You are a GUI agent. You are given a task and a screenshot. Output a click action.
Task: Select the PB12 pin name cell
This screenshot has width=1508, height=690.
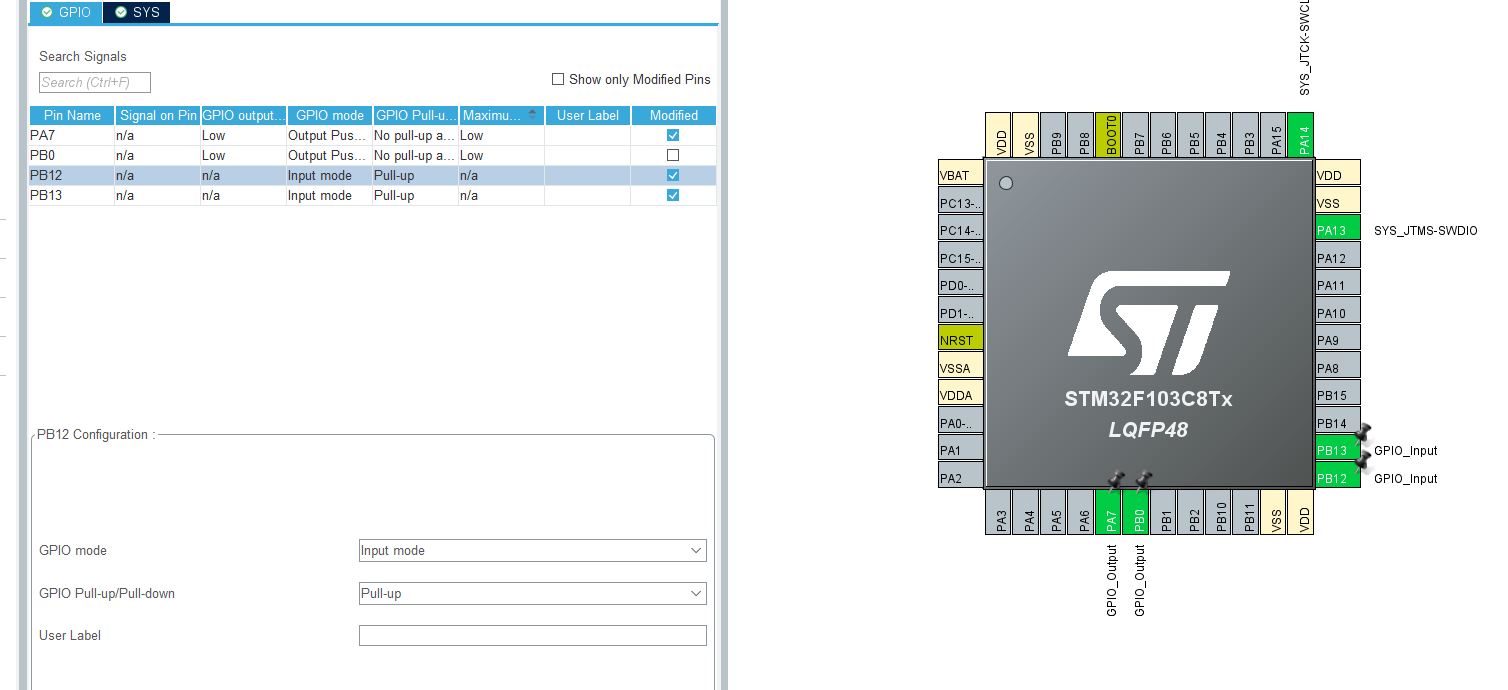[x=72, y=175]
